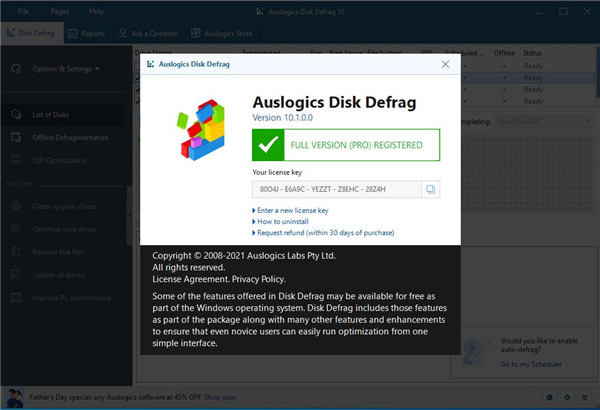Open the Ask a Question tab
Image resolution: width=600 pixels, height=410 pixels.
pos(149,33)
